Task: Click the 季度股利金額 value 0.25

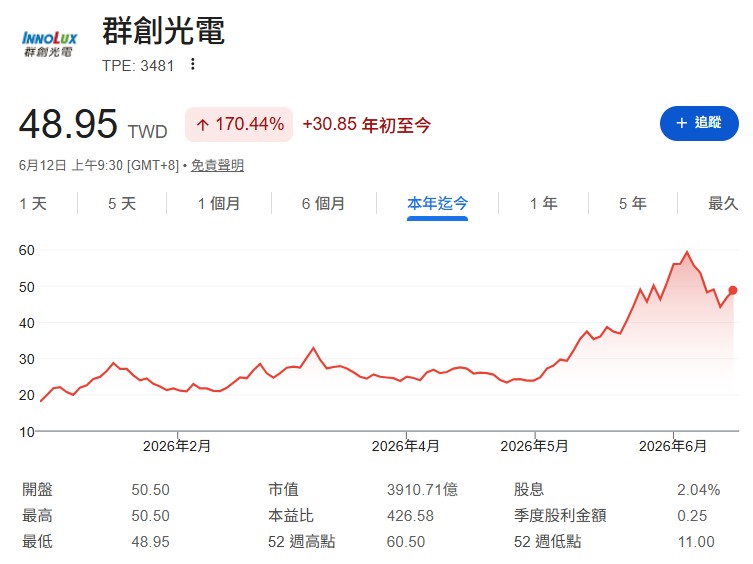Action: (x=692, y=516)
